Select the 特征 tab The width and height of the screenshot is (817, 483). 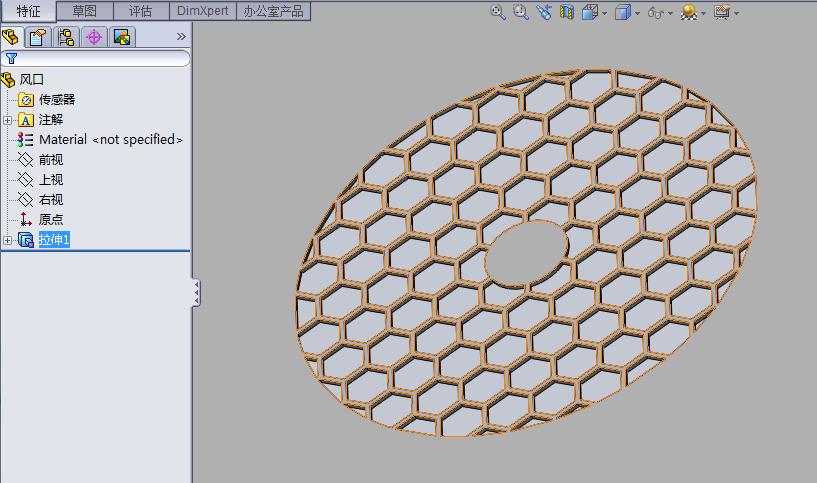click(28, 11)
